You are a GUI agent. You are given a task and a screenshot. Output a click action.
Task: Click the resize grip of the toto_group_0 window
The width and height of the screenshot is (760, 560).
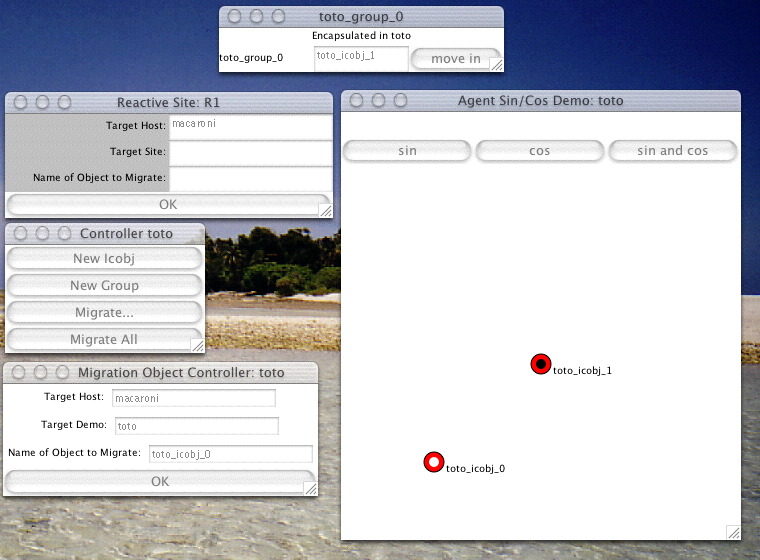point(497,65)
